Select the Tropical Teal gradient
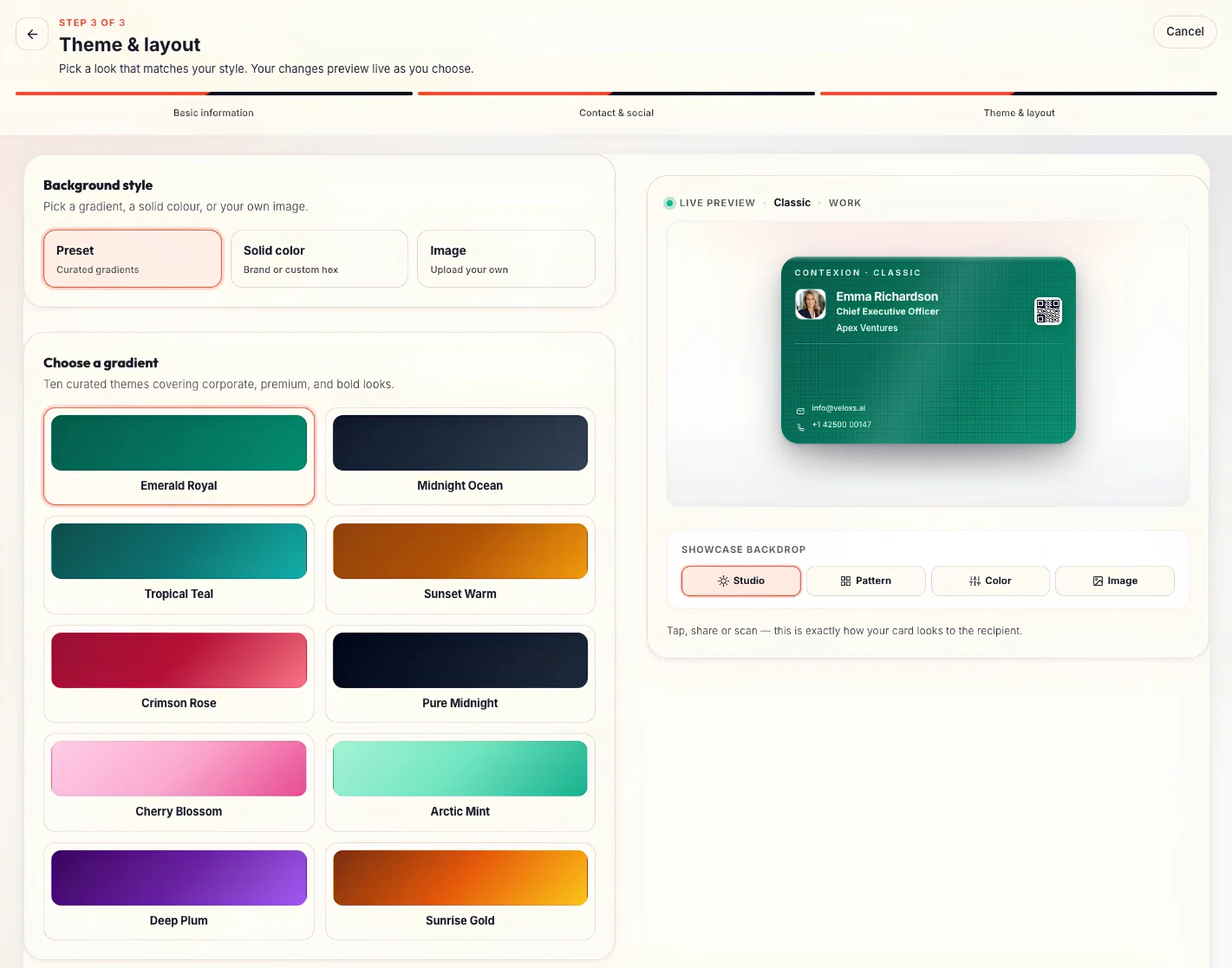This screenshot has width=1232, height=968. tap(179, 565)
